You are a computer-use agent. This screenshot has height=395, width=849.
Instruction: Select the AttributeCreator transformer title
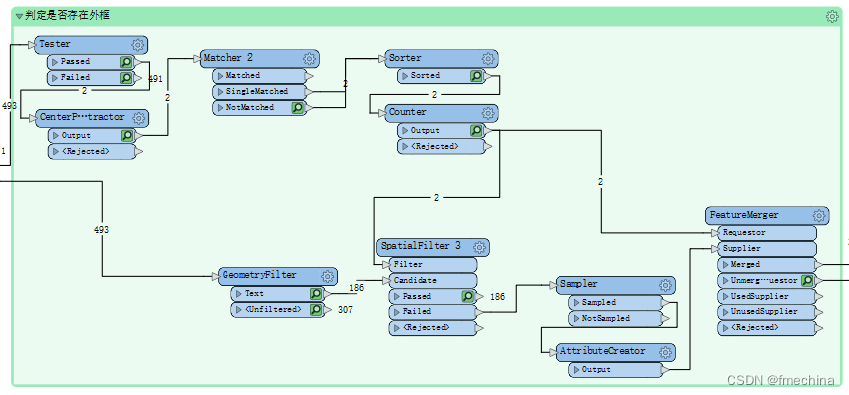tap(603, 351)
